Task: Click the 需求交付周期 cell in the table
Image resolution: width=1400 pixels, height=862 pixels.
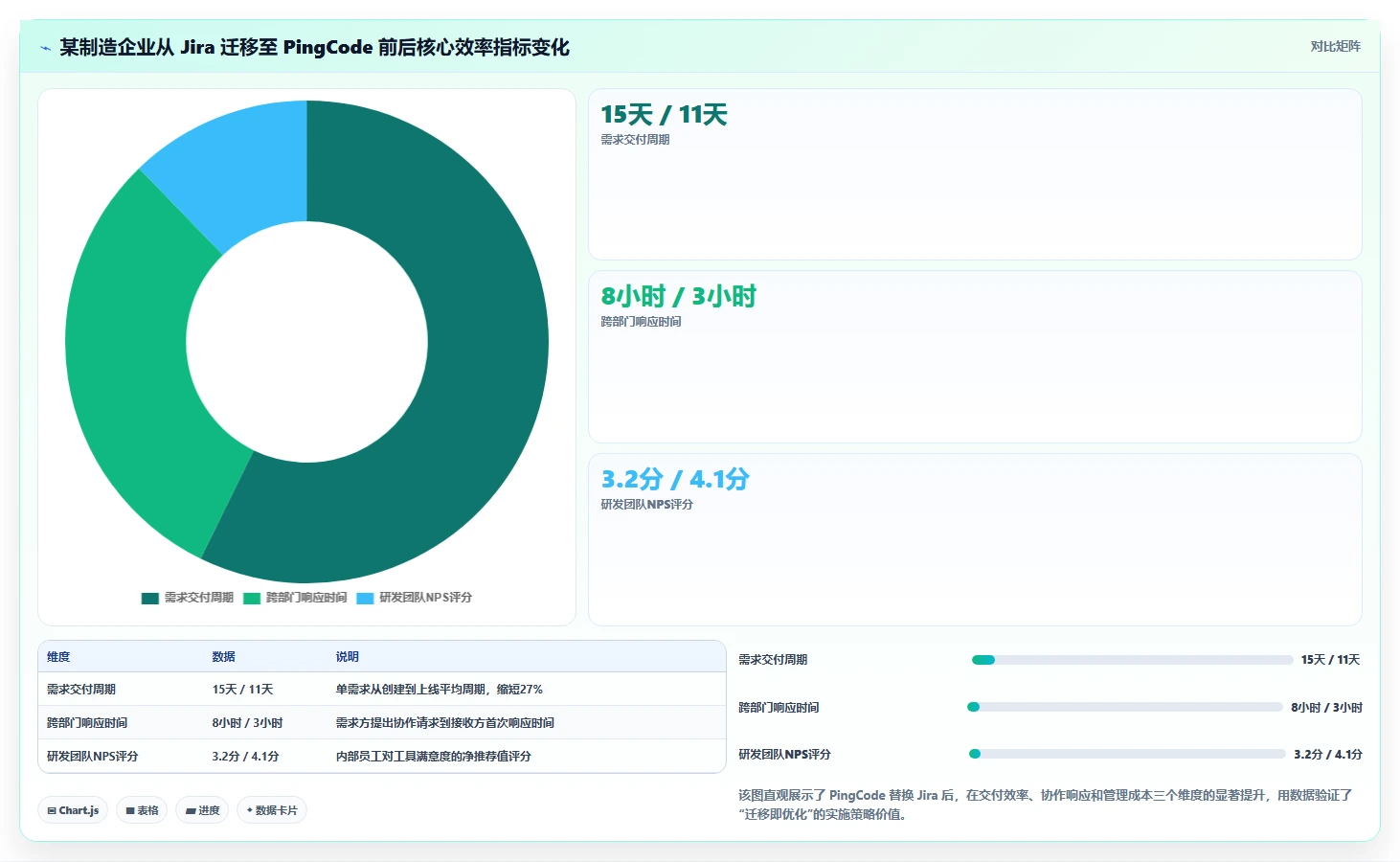Action: [81, 690]
